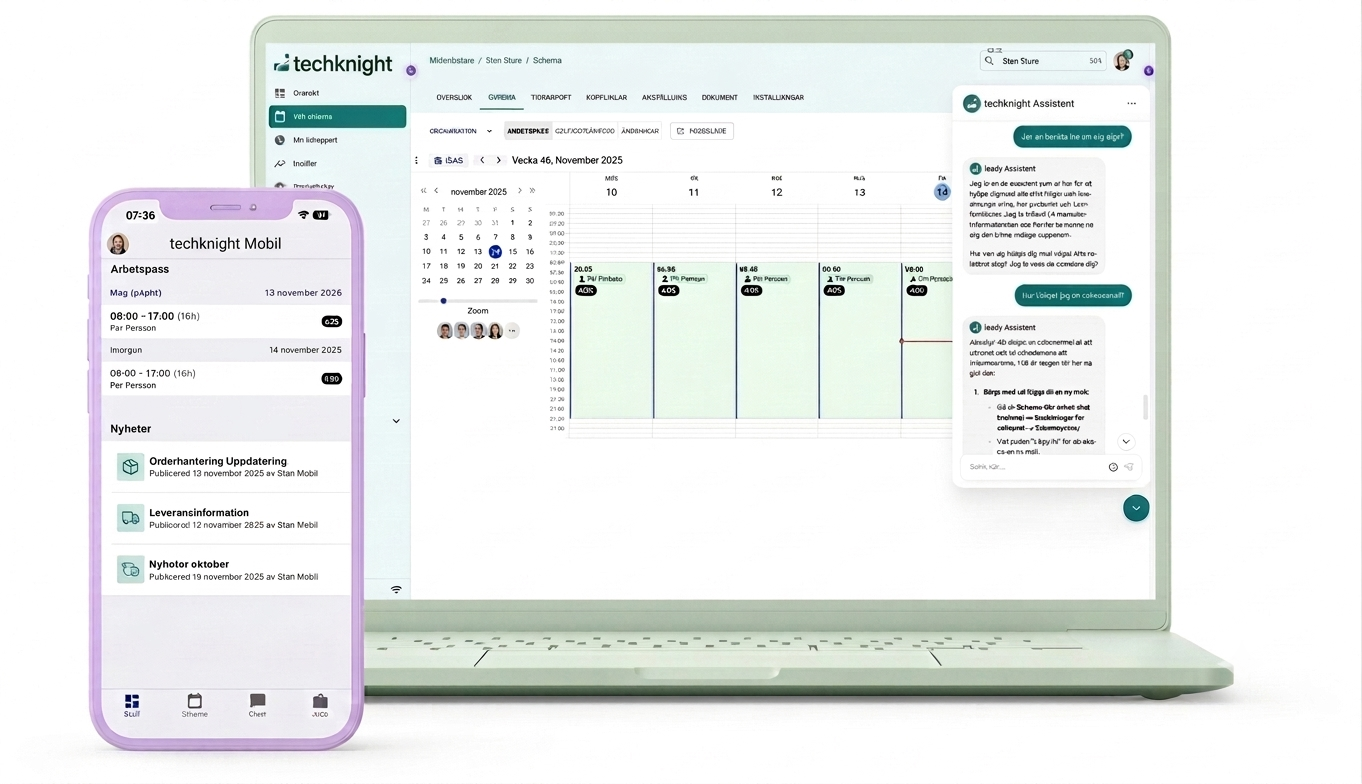The image size is (1362, 784).
Task: Click the first teal user message bubble
Action: pyautogui.click(x=1072, y=136)
